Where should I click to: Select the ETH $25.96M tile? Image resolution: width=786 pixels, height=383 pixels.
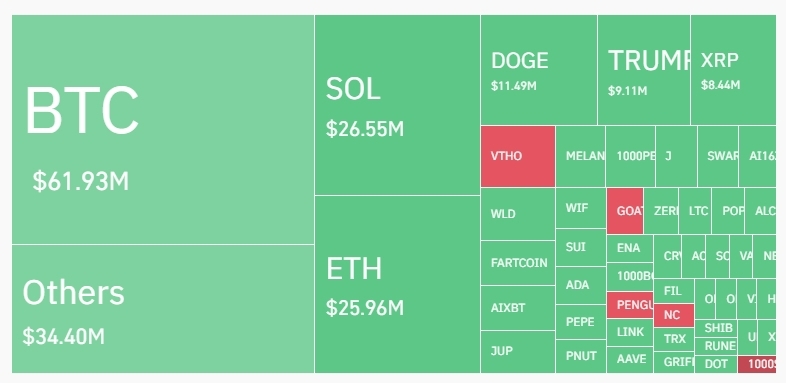398,284
